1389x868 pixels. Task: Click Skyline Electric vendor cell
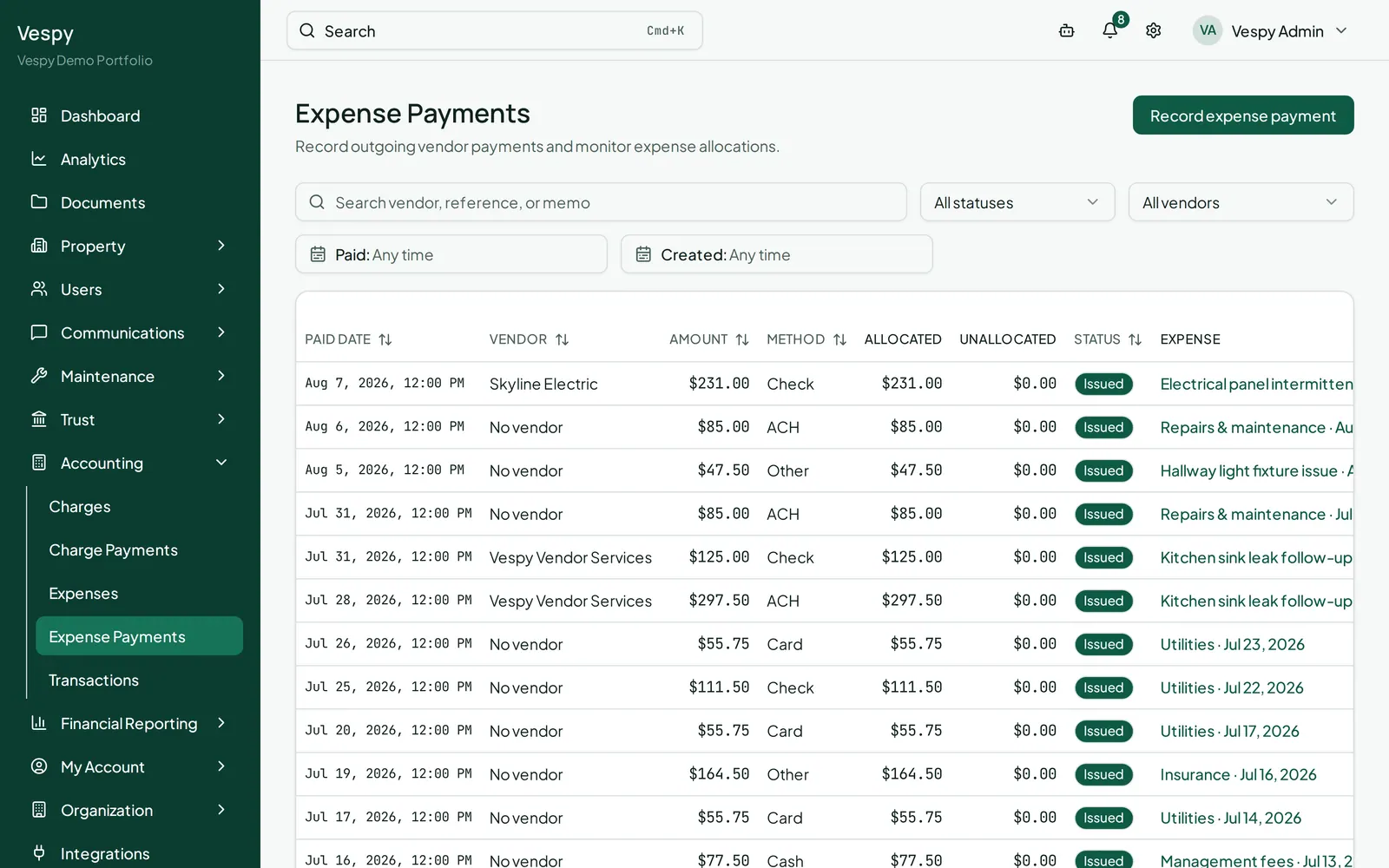(543, 384)
